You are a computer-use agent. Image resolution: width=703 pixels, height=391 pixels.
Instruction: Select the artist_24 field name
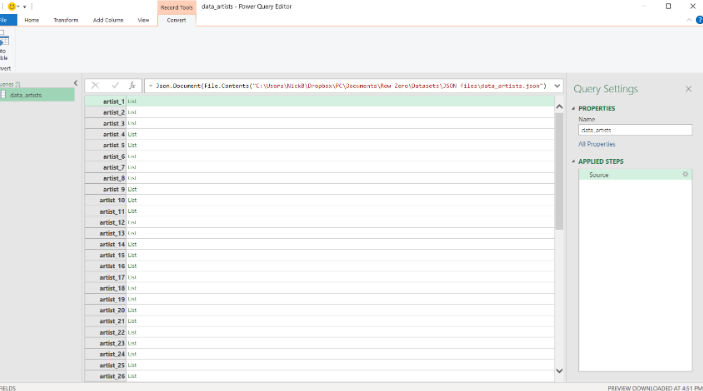112,354
